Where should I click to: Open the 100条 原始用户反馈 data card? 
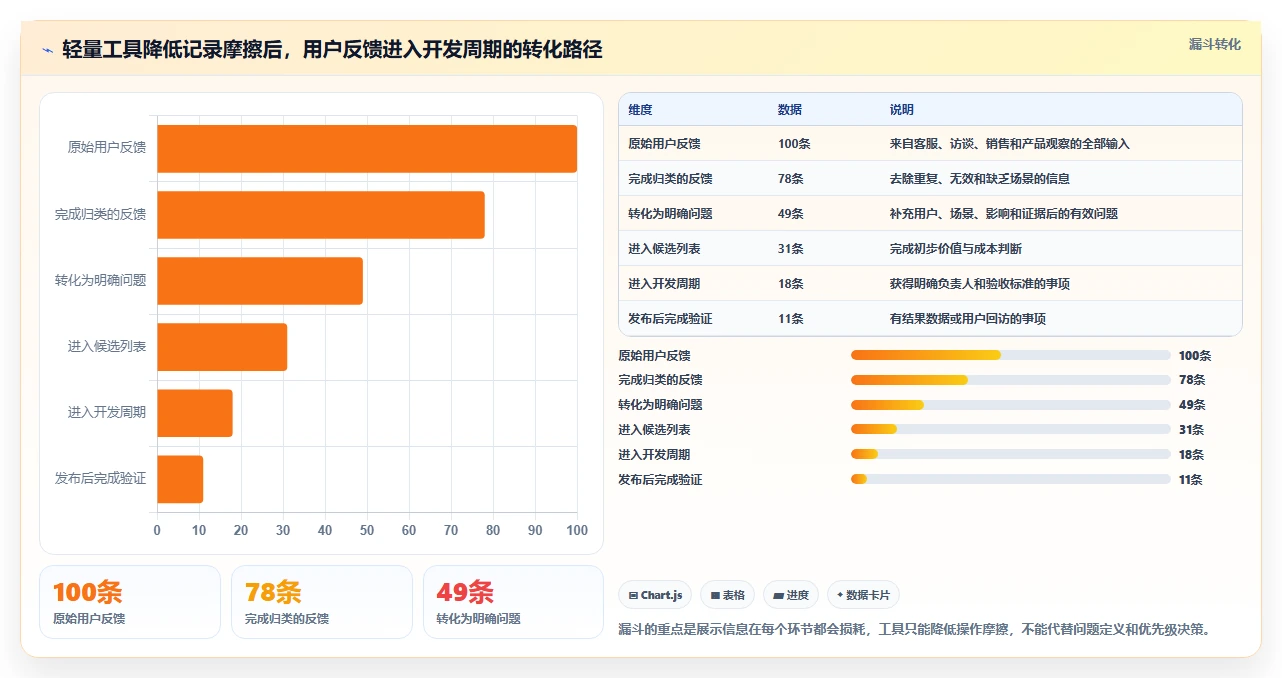[130, 602]
